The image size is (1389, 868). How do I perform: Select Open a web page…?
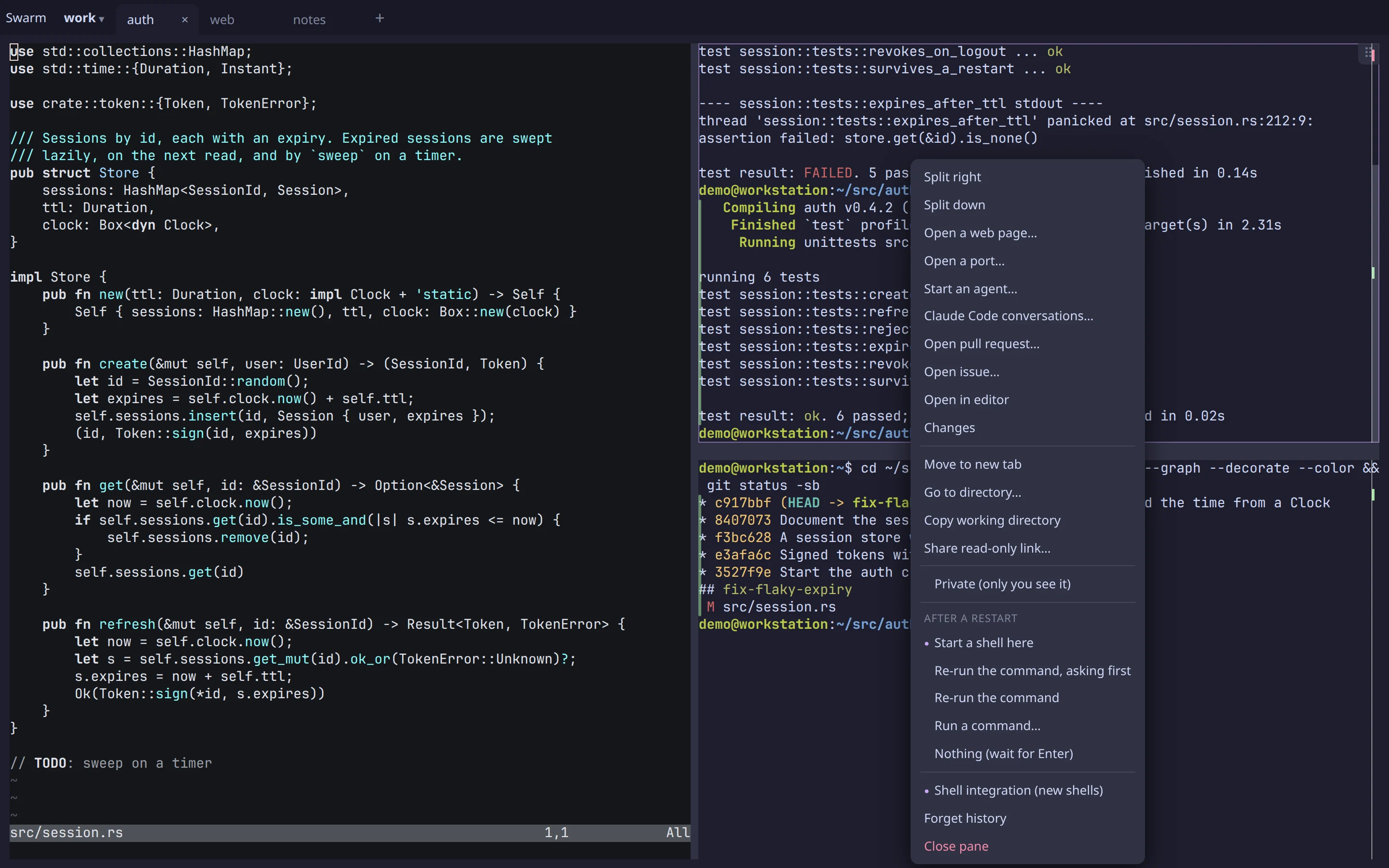(1027, 233)
